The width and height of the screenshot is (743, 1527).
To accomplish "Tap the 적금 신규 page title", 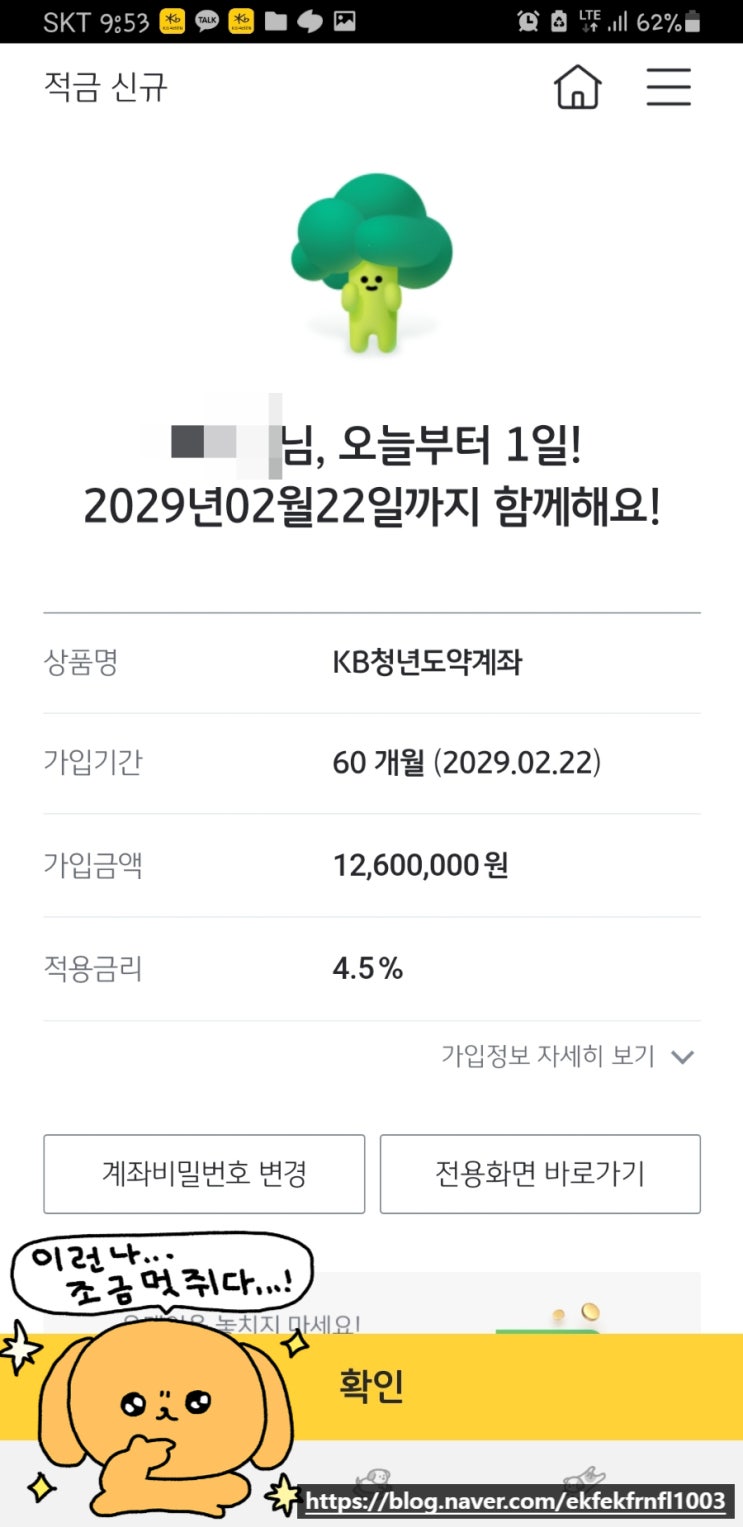I will coord(106,87).
